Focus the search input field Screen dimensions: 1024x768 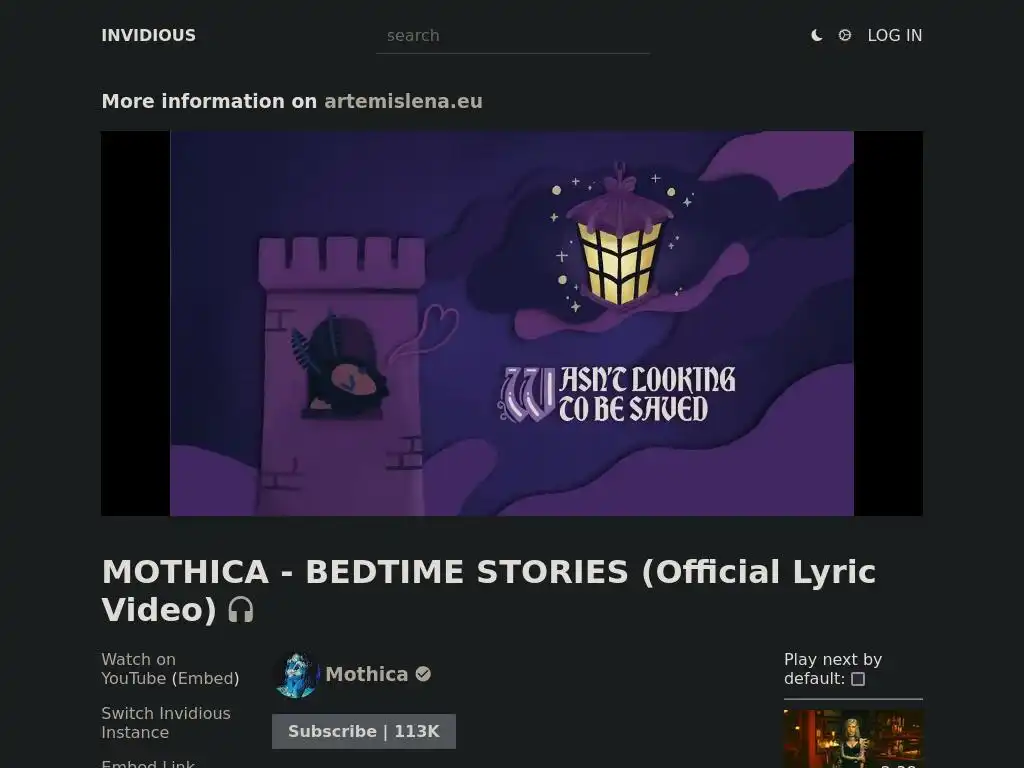tap(513, 36)
